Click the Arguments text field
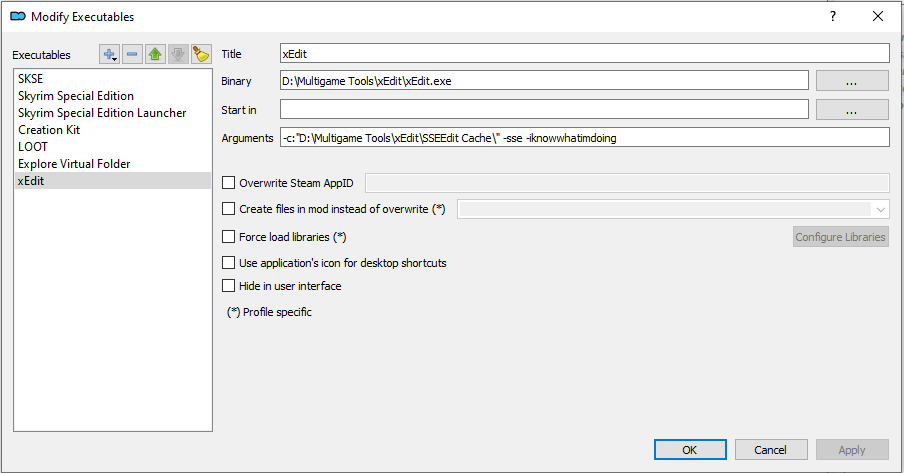The image size is (904, 473). click(x=584, y=138)
